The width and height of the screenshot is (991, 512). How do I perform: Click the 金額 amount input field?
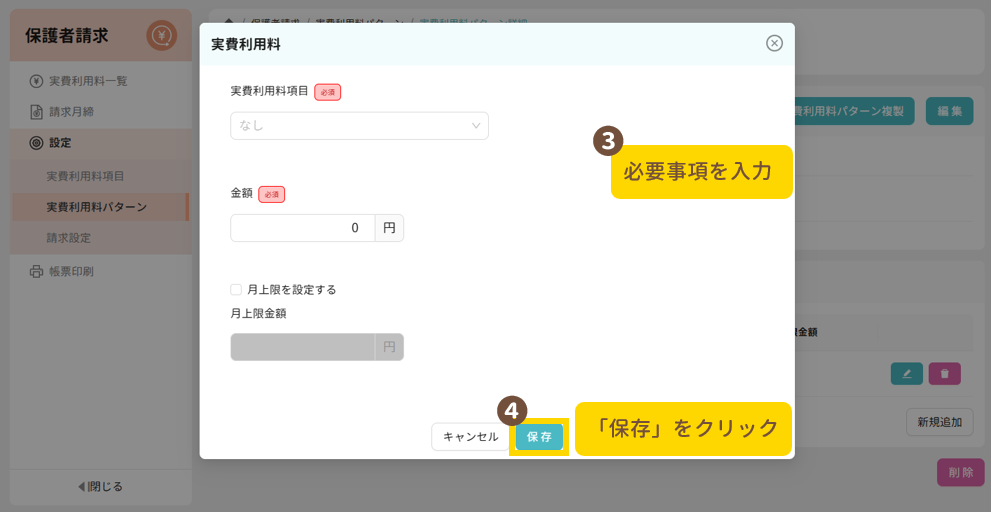click(303, 228)
